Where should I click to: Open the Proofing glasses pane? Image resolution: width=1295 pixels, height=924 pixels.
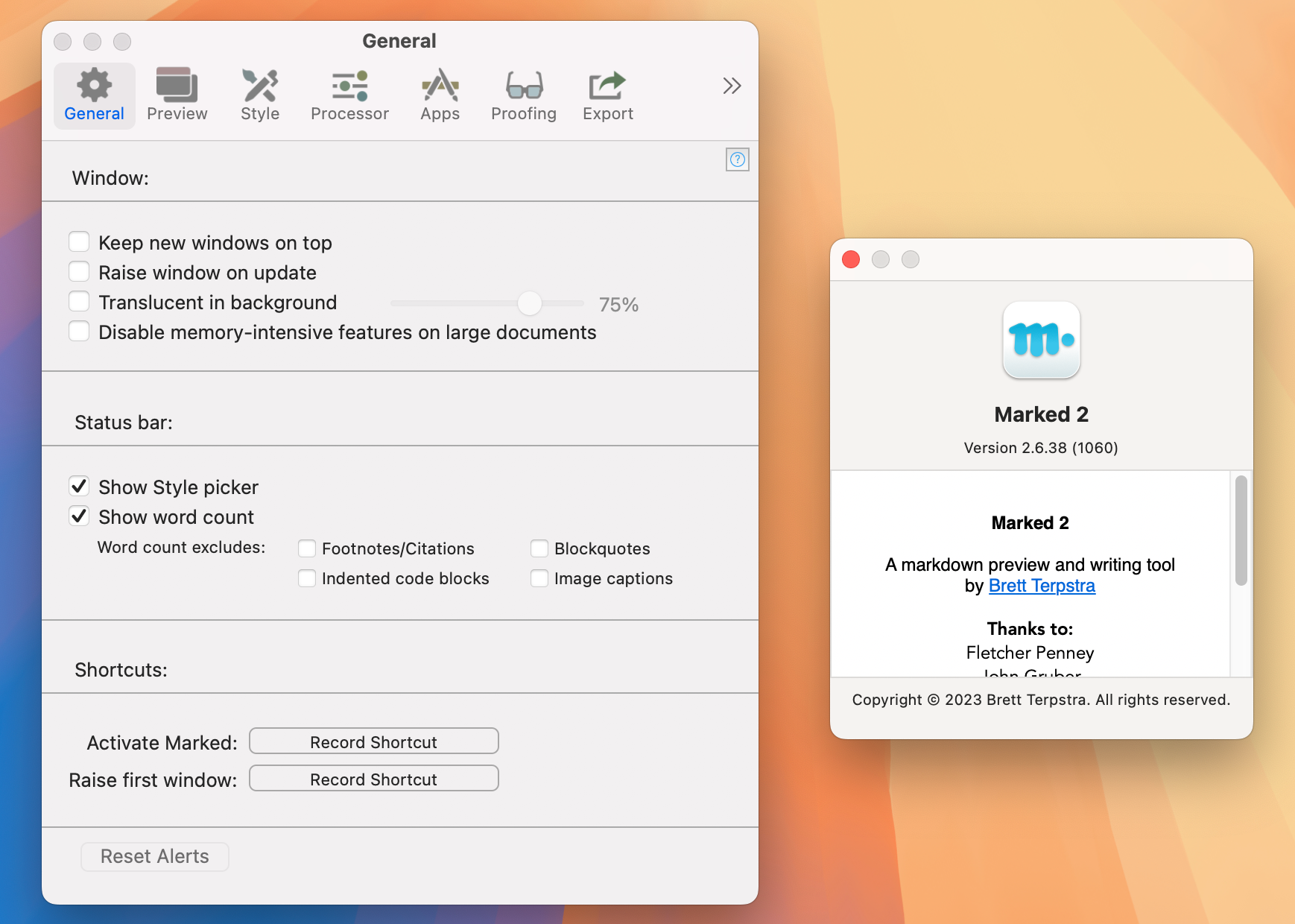[x=524, y=95]
